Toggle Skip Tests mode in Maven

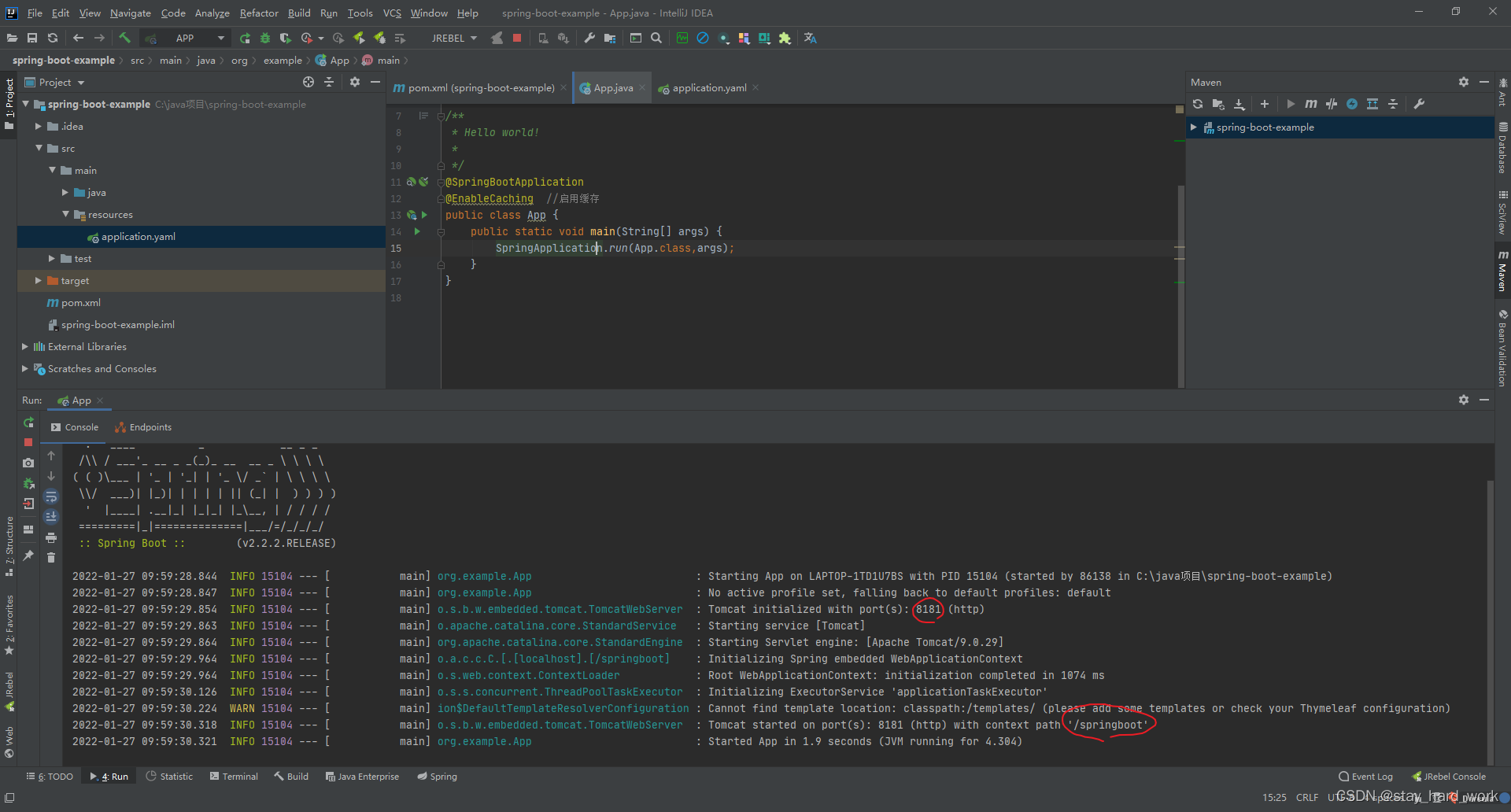[x=1352, y=104]
